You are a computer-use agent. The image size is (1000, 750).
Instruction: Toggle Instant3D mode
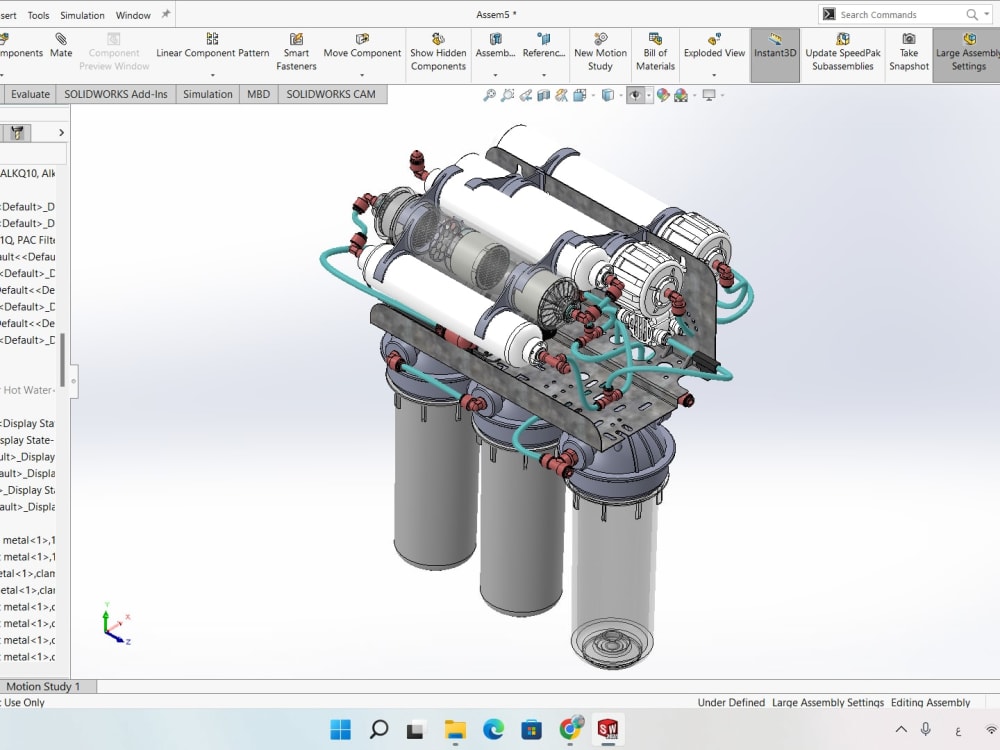tap(775, 55)
